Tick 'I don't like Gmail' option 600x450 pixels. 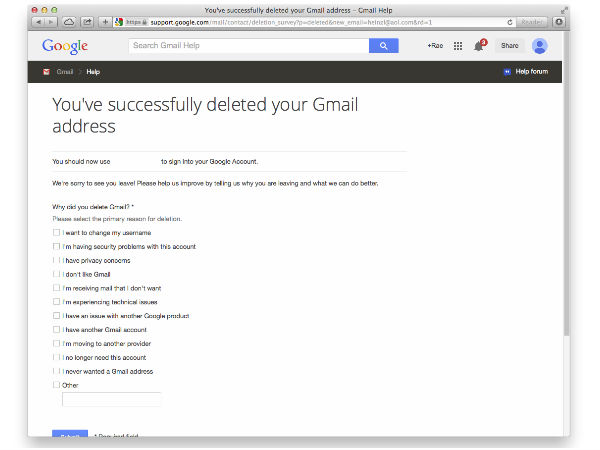[x=57, y=274]
